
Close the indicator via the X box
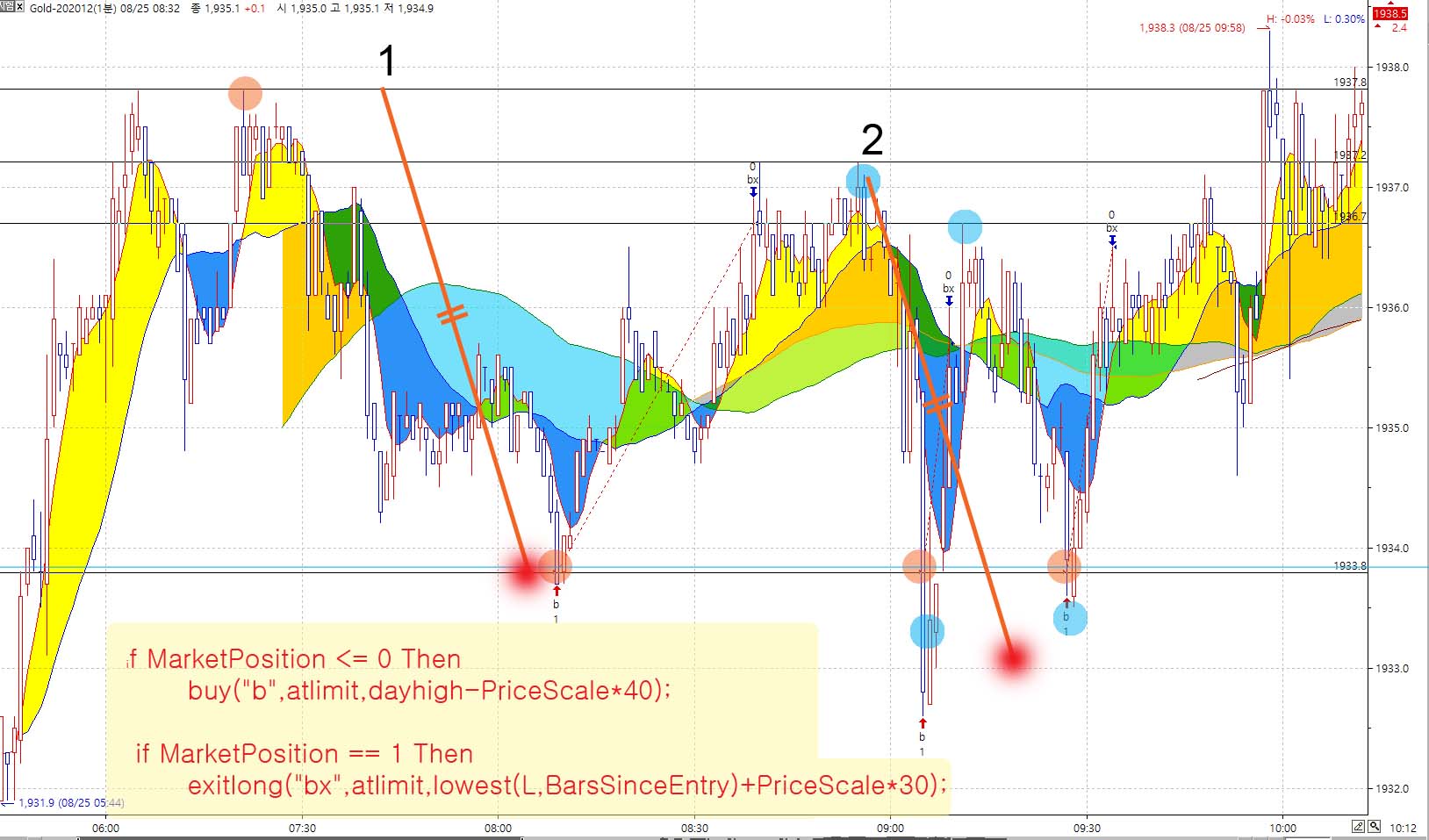click(x=20, y=8)
